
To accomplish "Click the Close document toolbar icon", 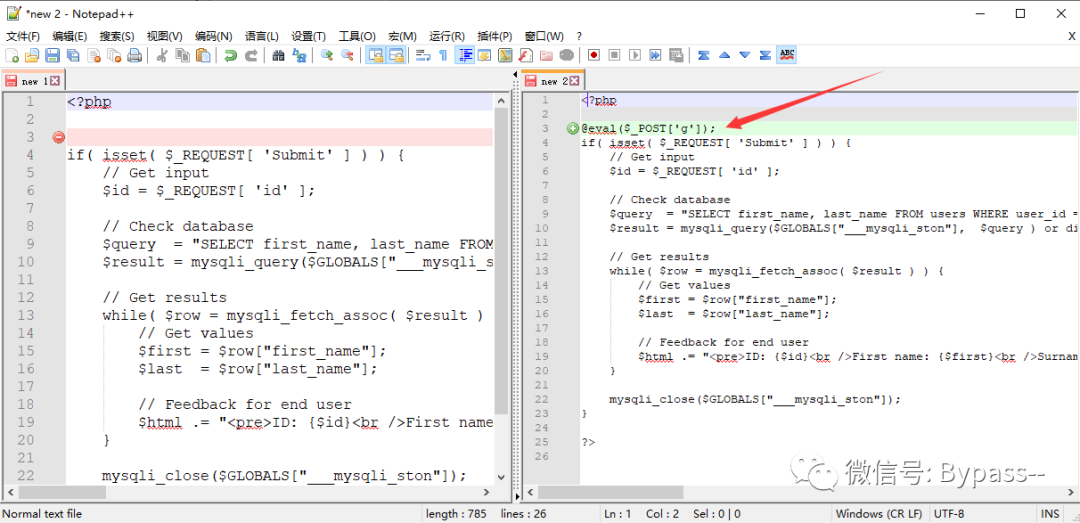I will coord(93,55).
